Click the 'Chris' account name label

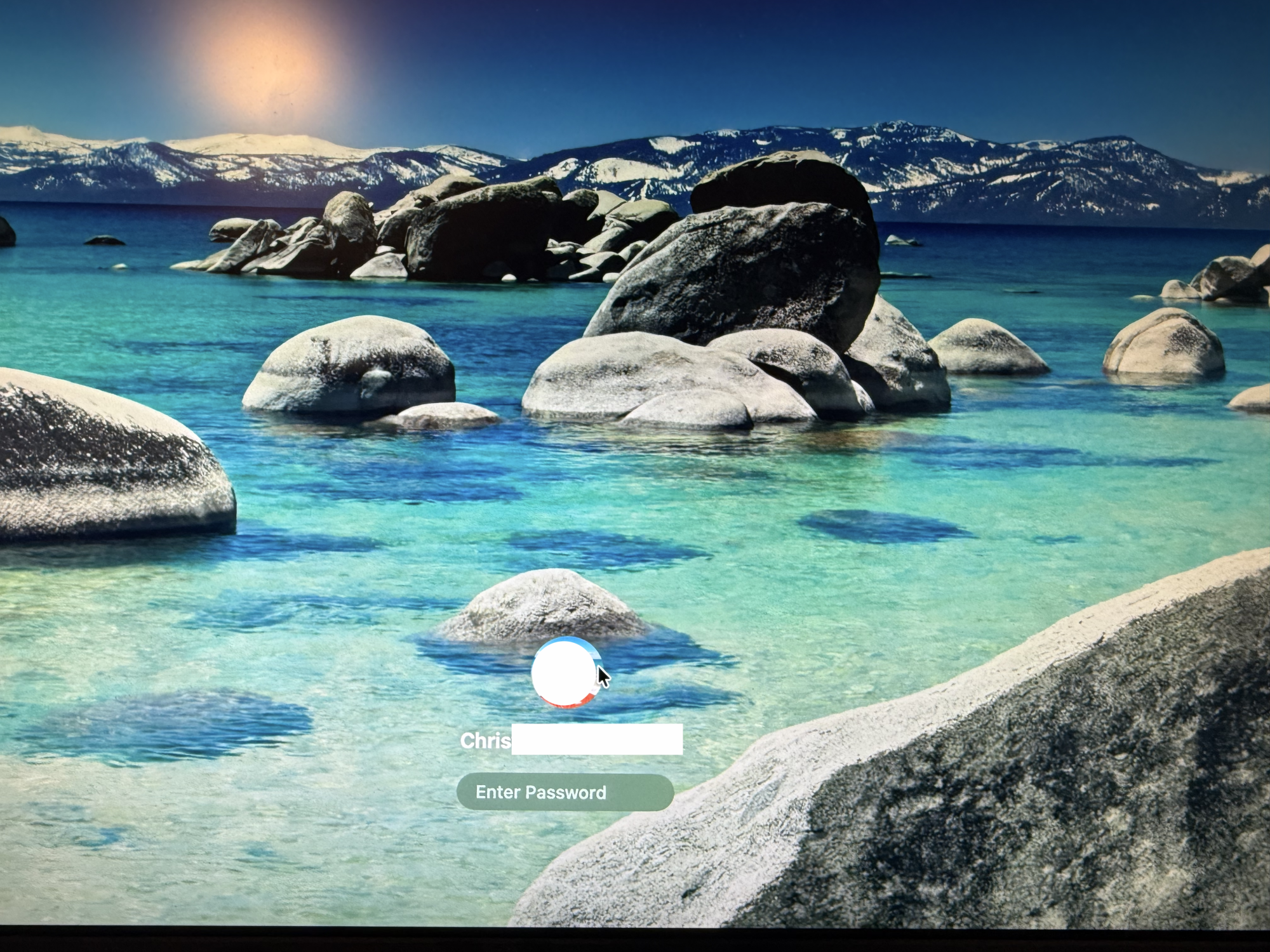485,741
